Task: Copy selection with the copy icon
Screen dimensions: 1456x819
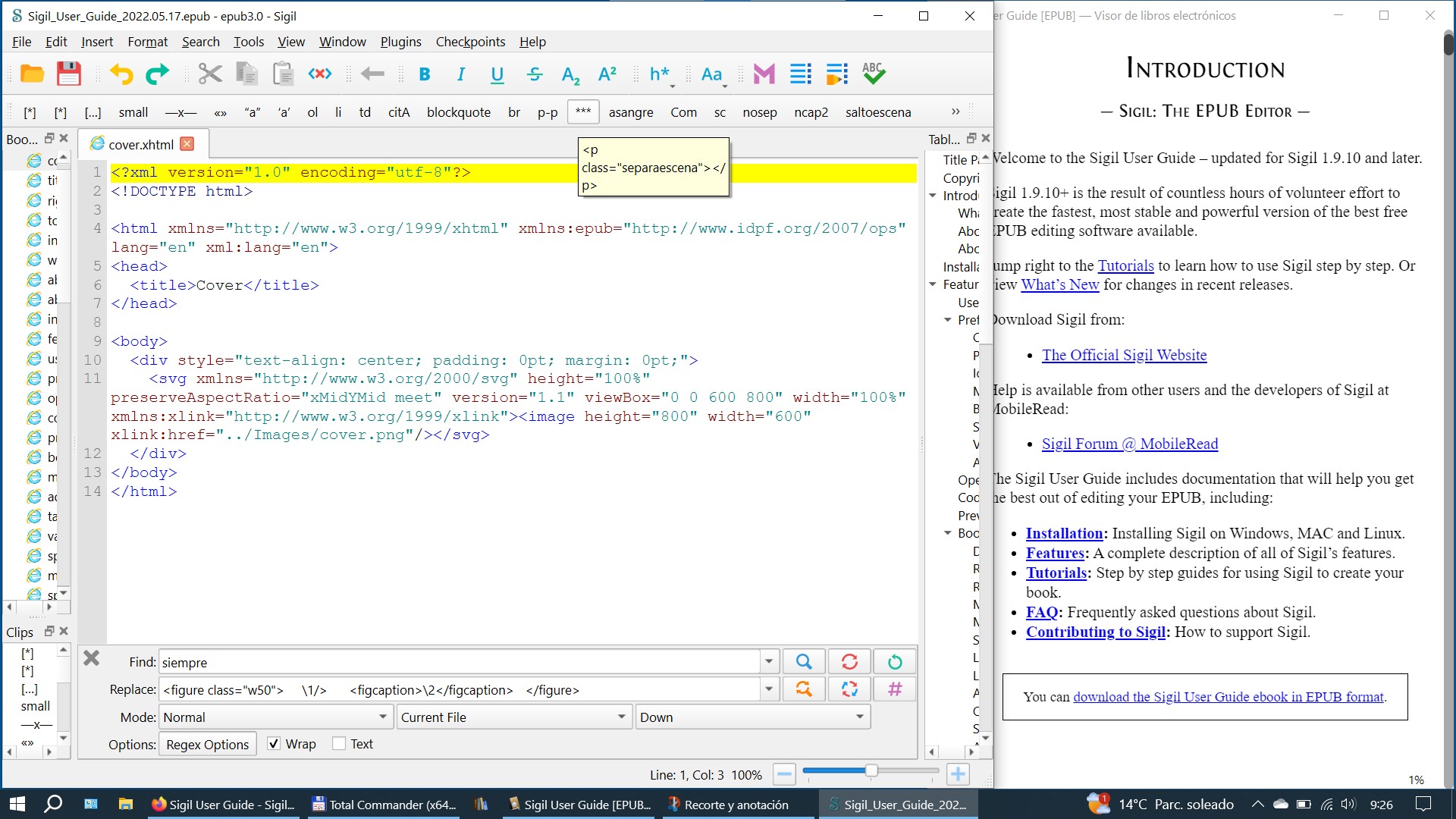Action: (x=246, y=74)
